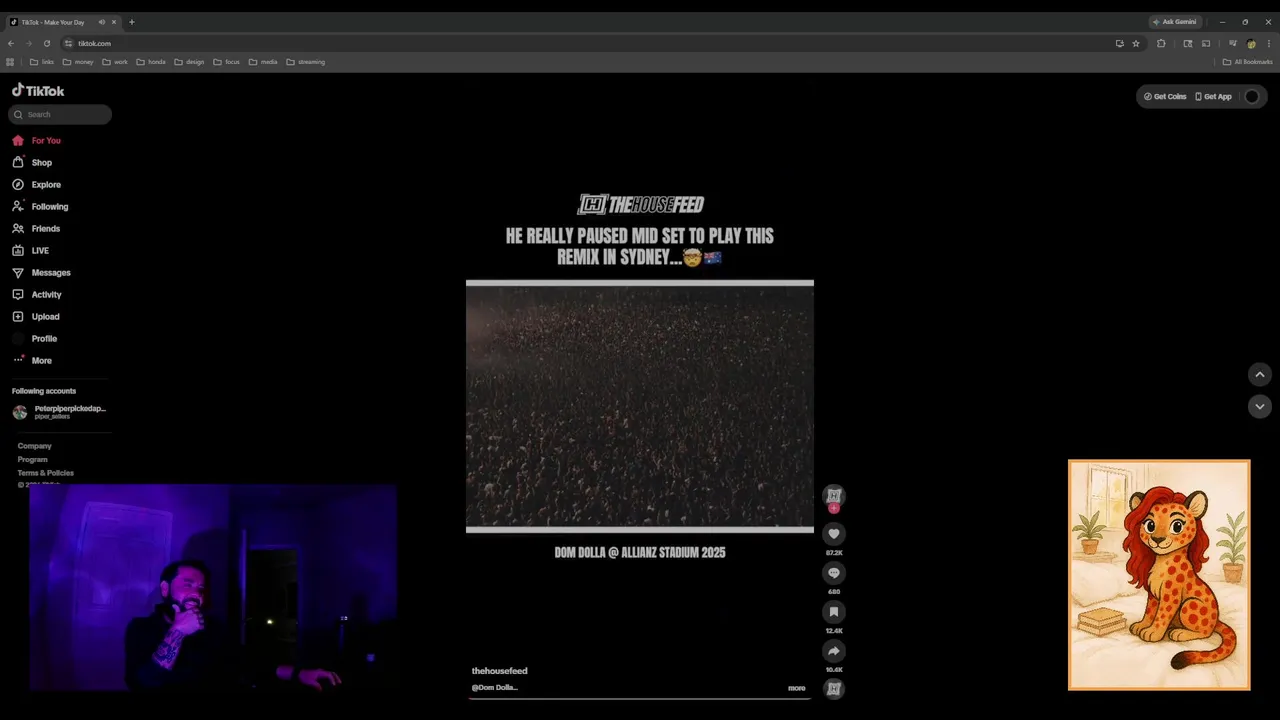This screenshot has height=720, width=1280.
Task: Mute the tab audio icon
Action: pos(101,22)
